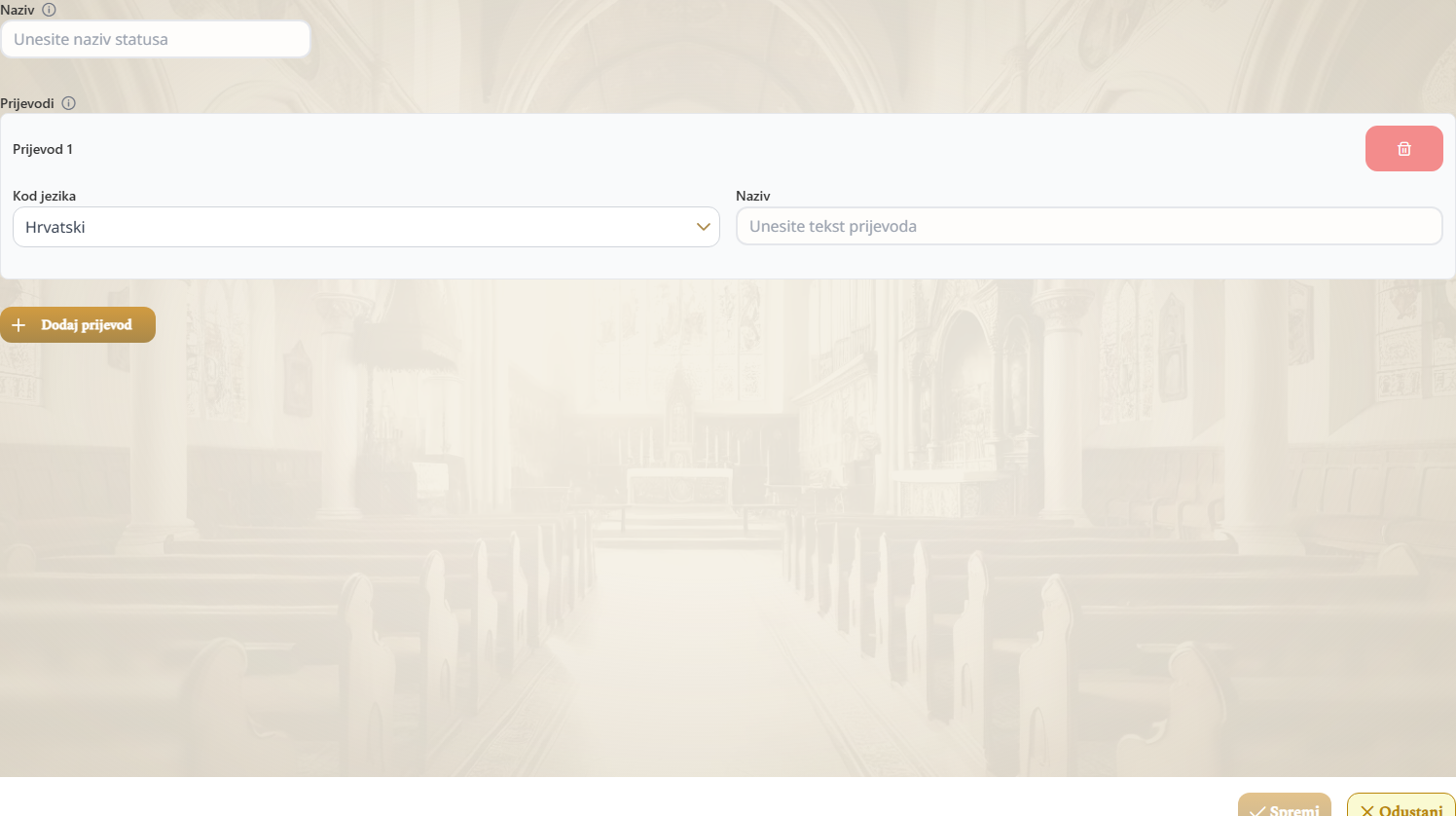Delete Prijevod 1 with the trash icon
The width and height of the screenshot is (1456, 816).
click(1403, 149)
